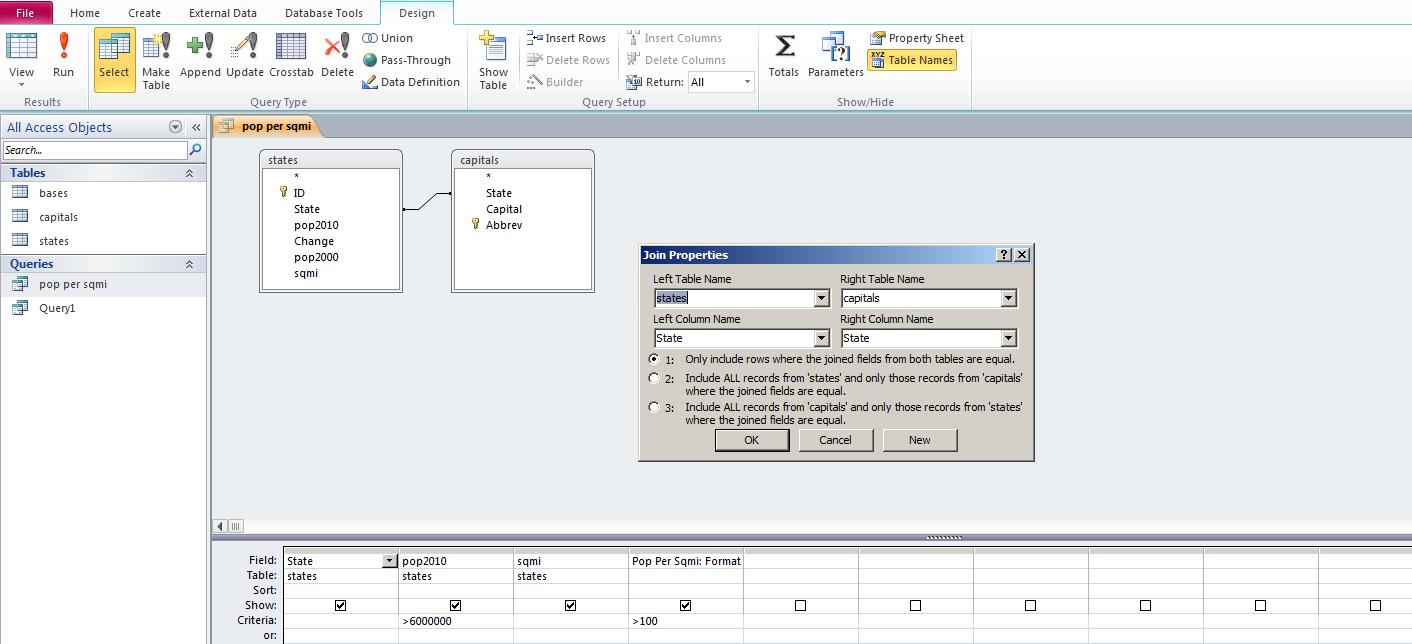Click Insert Rows in Query Setup
1412x644 pixels.
tap(567, 38)
